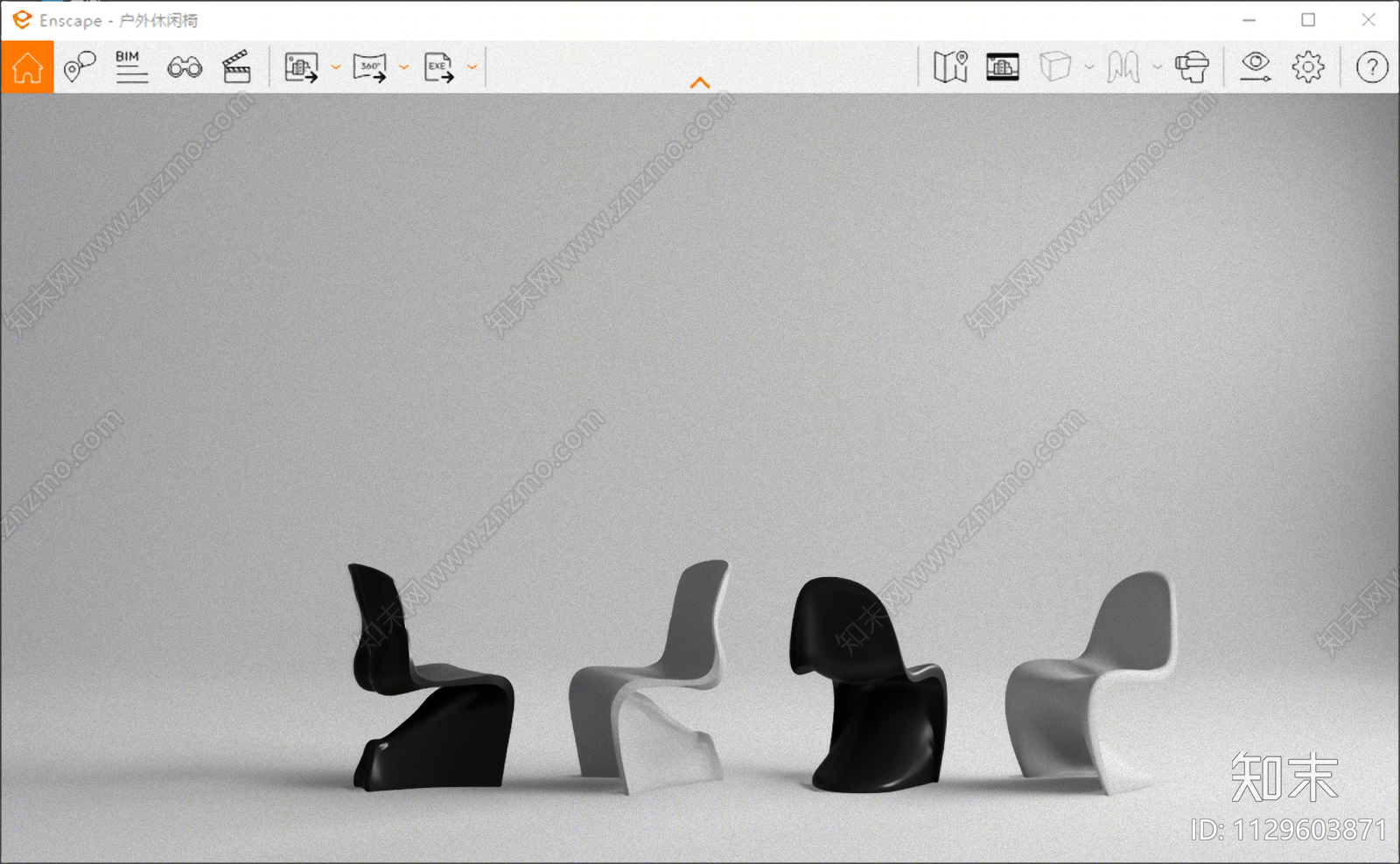Toggle the White Mode cube icon
The width and height of the screenshot is (1400, 864).
1055,66
